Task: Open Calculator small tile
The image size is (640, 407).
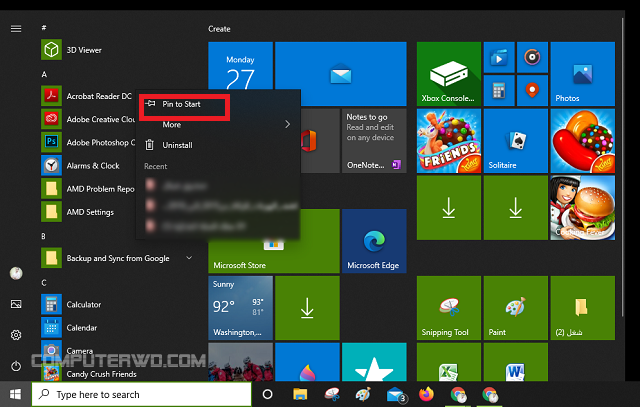Action: 499,90
